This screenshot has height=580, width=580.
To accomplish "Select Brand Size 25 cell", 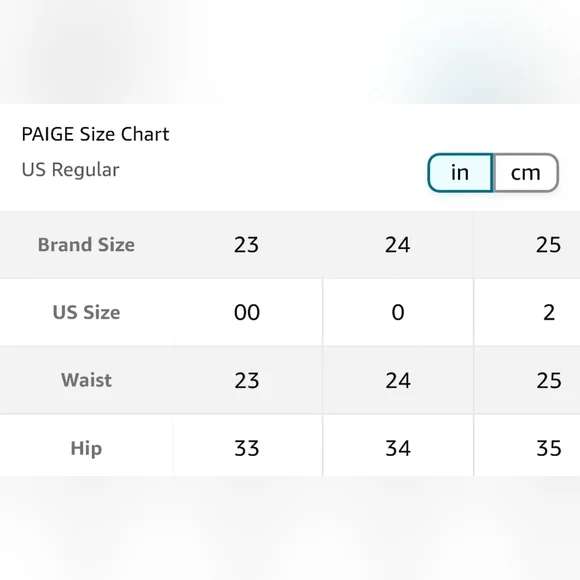I will pos(527,245).
